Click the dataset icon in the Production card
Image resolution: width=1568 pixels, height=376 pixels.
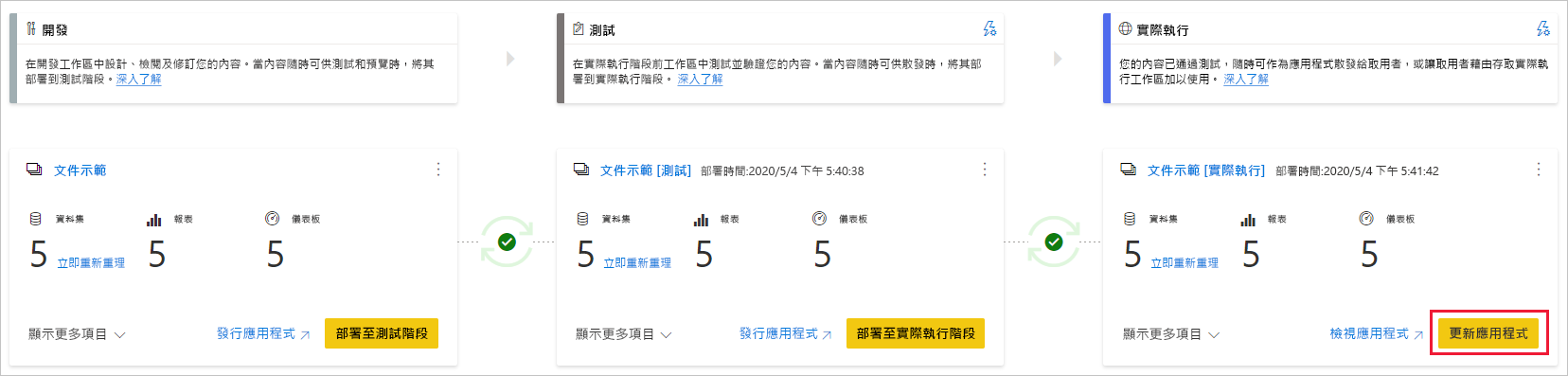tap(1130, 219)
